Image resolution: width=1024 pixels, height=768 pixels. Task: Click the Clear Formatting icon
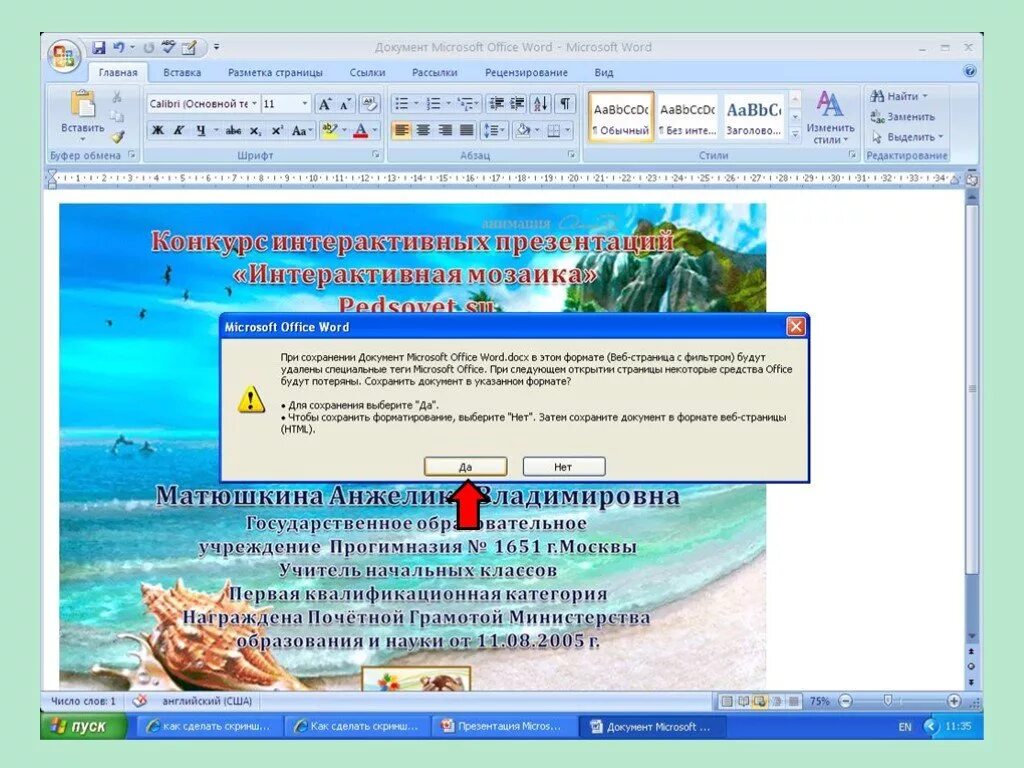[369, 104]
